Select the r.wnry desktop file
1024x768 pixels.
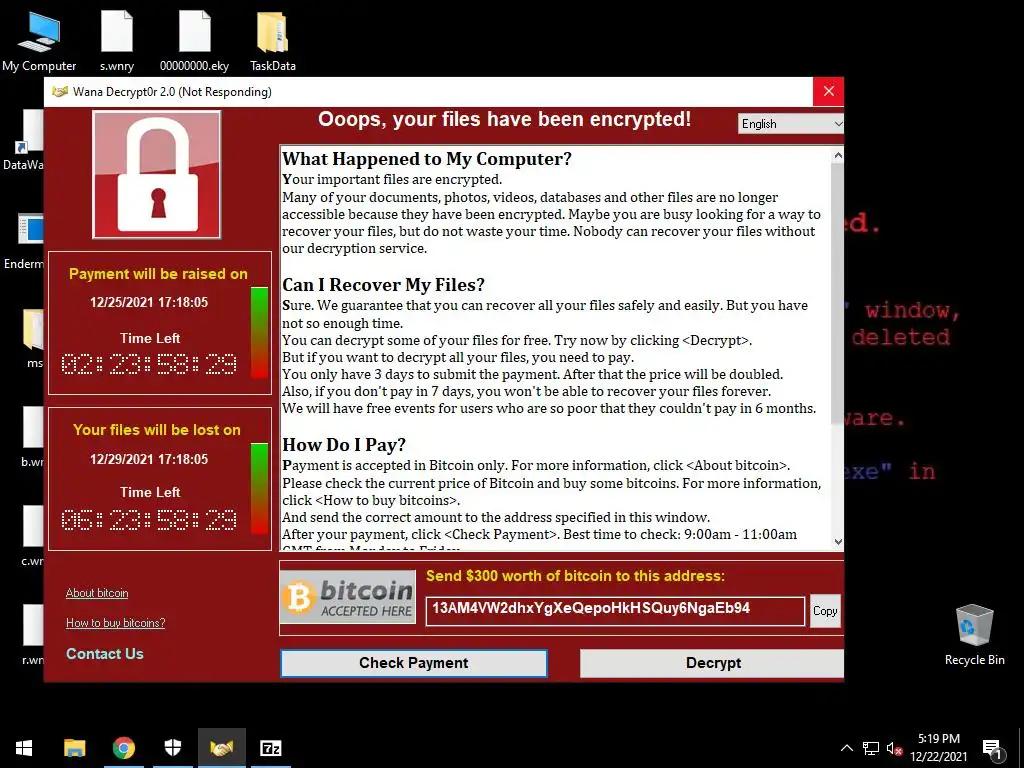pyautogui.click(x=32, y=635)
